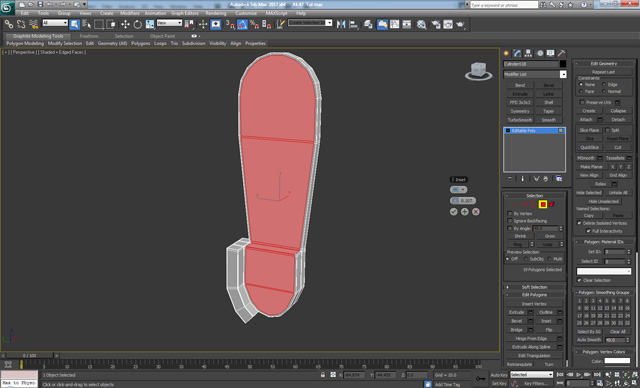Open the Hierarchy panel tab icon
Viewport: 640px width, 388px height.
pyautogui.click(x=529, y=53)
